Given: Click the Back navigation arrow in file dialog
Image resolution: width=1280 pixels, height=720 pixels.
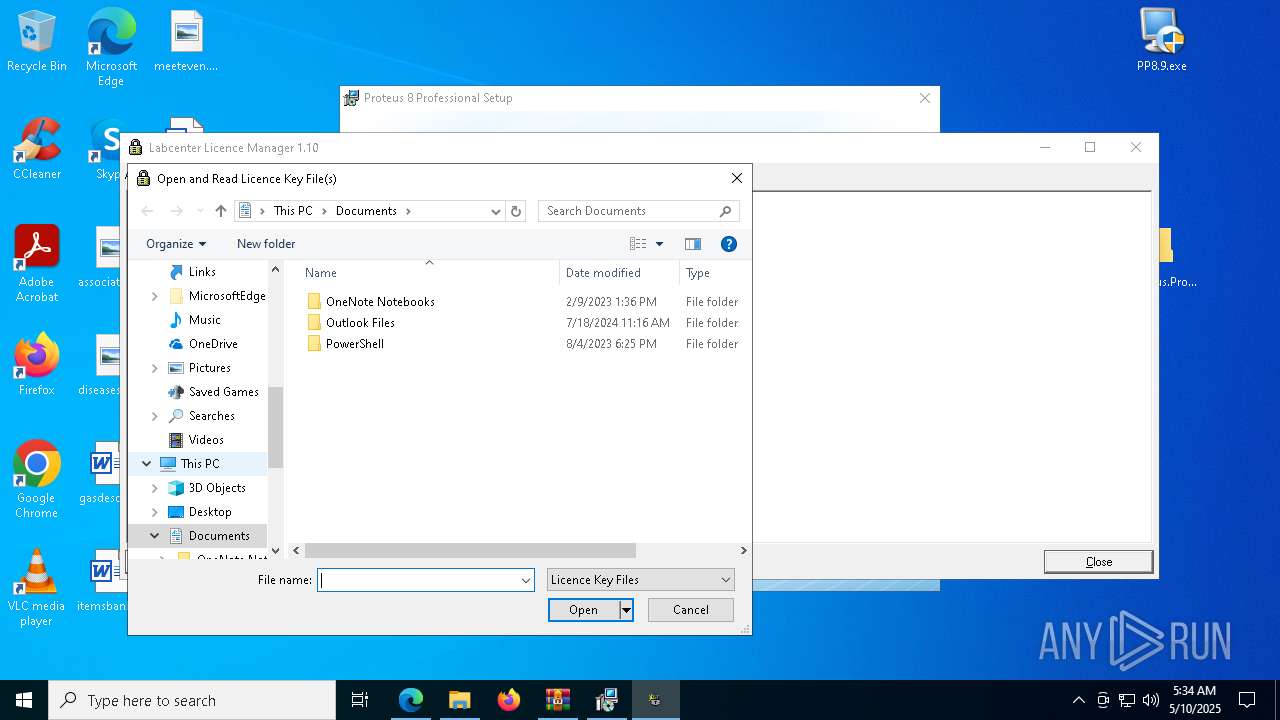Looking at the screenshot, I should [147, 211].
